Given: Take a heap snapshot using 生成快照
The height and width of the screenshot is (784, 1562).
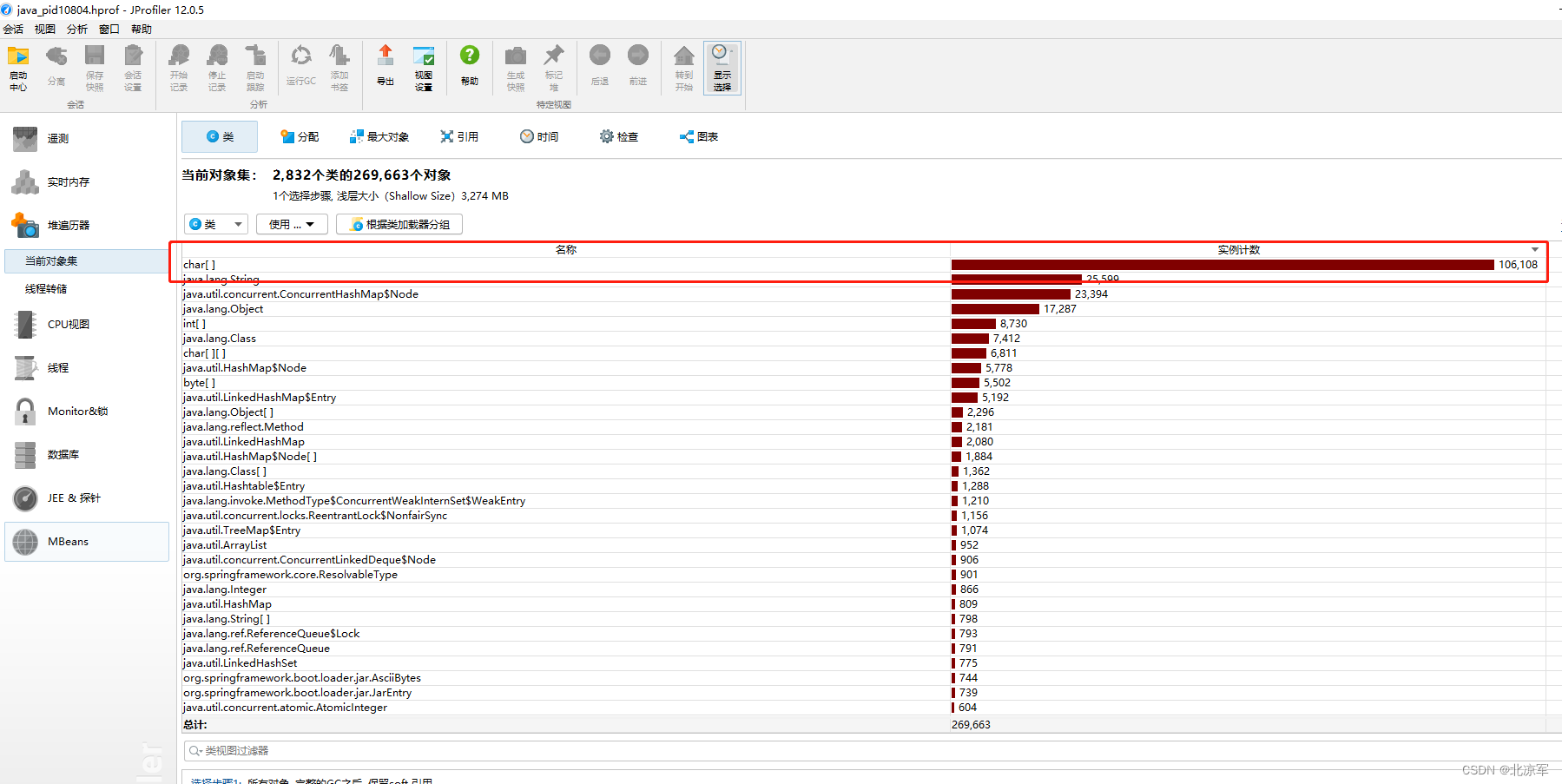Looking at the screenshot, I should pyautogui.click(x=515, y=68).
